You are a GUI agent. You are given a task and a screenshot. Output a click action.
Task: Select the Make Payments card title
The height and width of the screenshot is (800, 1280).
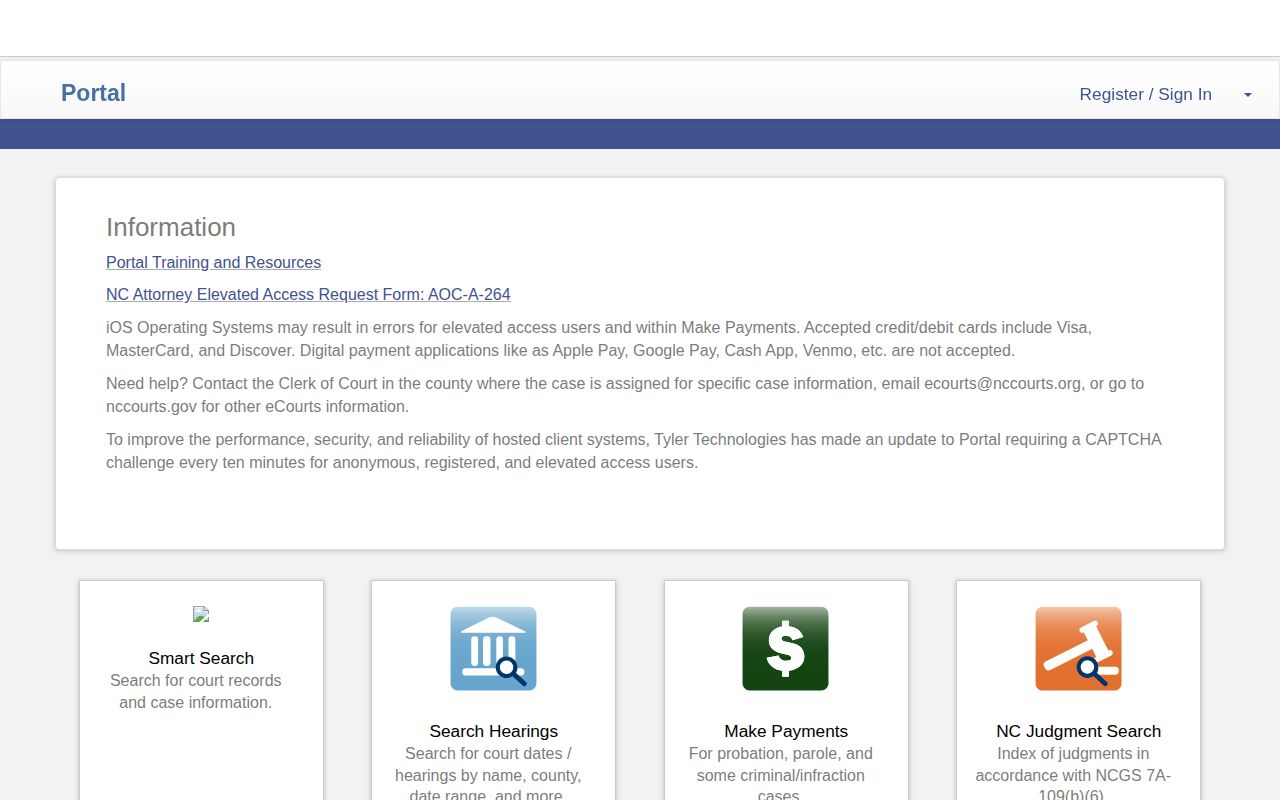(786, 731)
